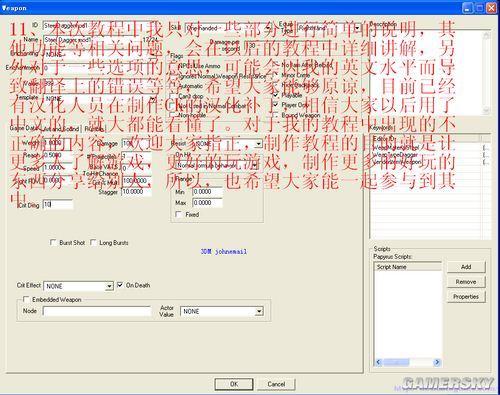Click the Stagger value field
Viewport: 500px width, 395px height.
(x=137, y=192)
